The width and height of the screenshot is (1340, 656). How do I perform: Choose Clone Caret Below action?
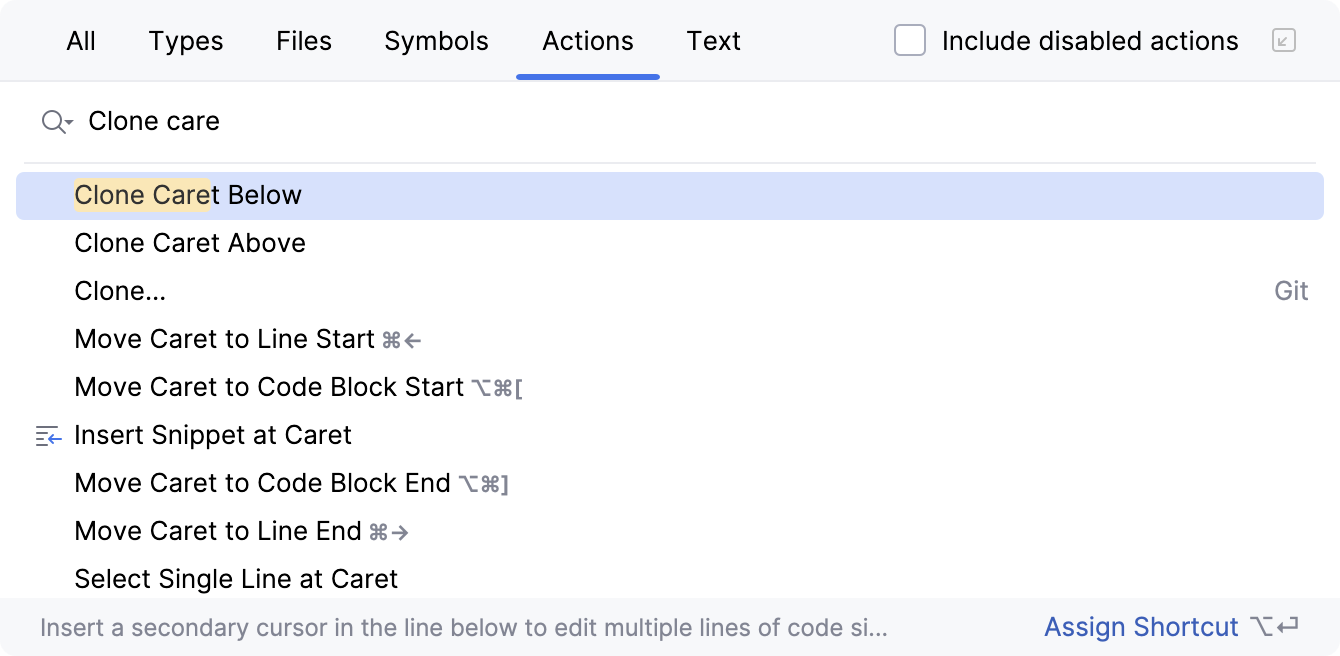tap(188, 195)
